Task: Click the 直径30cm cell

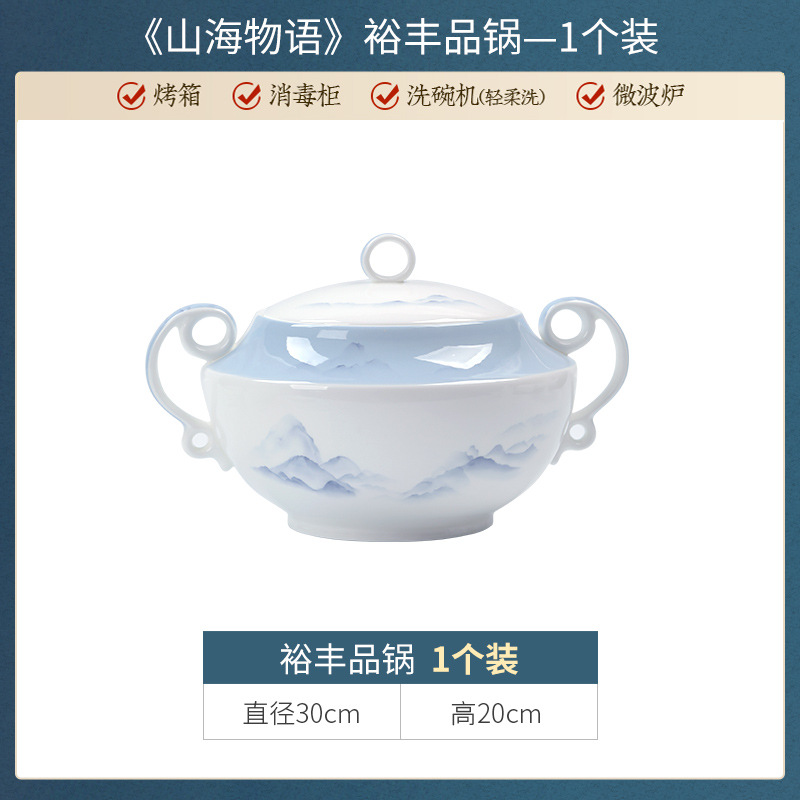Action: pyautogui.click(x=302, y=712)
